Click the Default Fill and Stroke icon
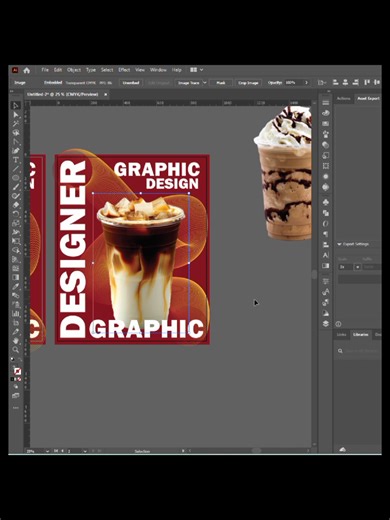Viewport: 390px width, 520px height. [x=13, y=360]
